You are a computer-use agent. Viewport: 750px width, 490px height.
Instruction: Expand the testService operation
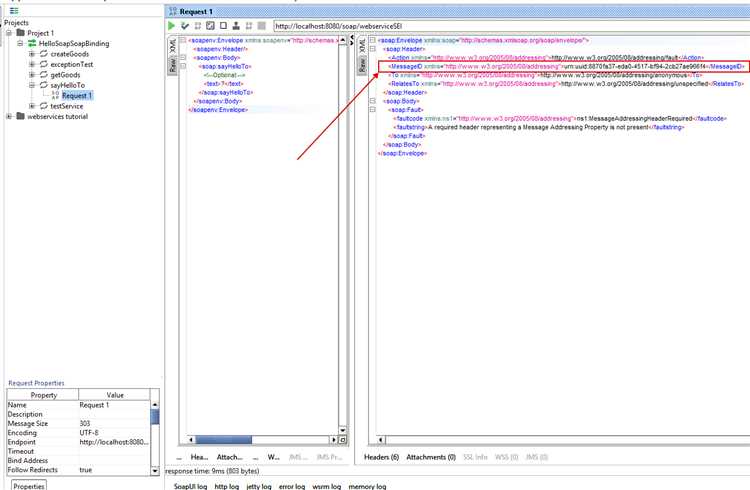tap(32, 106)
